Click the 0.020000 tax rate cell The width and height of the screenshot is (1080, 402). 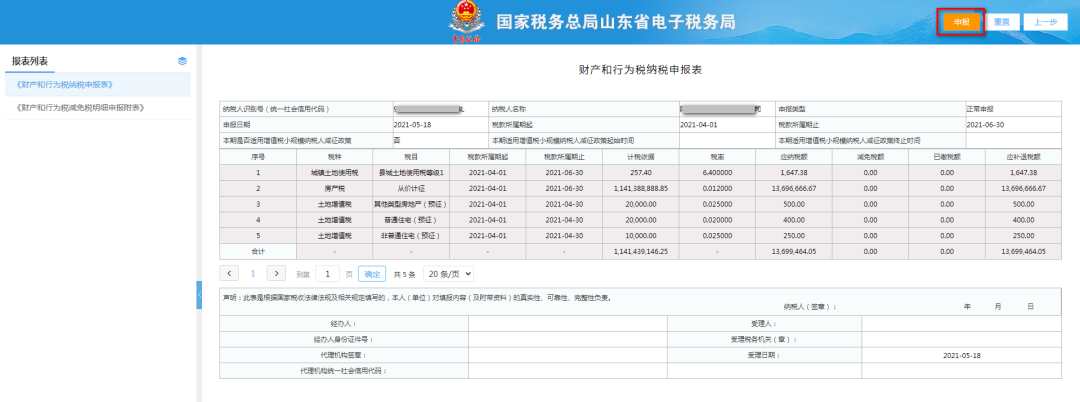[717, 220]
